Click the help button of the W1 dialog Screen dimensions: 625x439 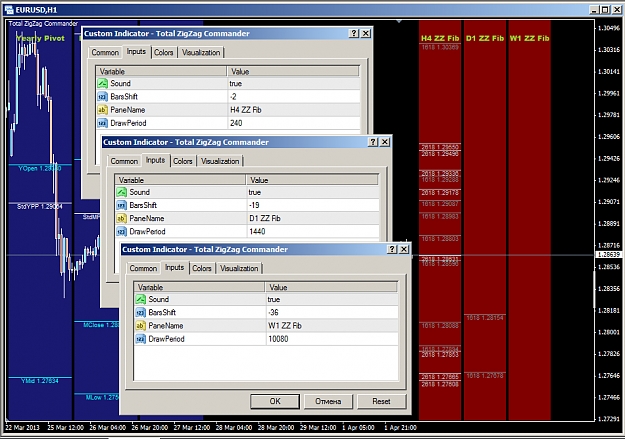pyautogui.click(x=392, y=249)
